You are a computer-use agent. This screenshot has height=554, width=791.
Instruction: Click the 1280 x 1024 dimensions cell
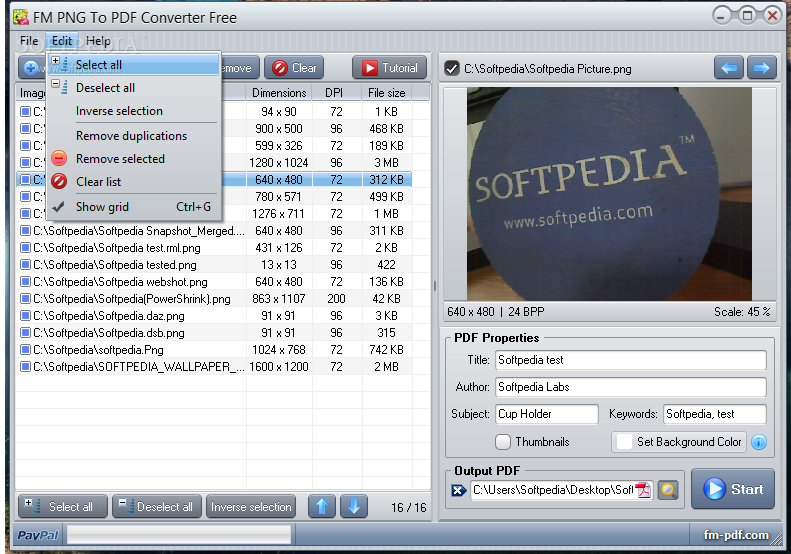279,162
